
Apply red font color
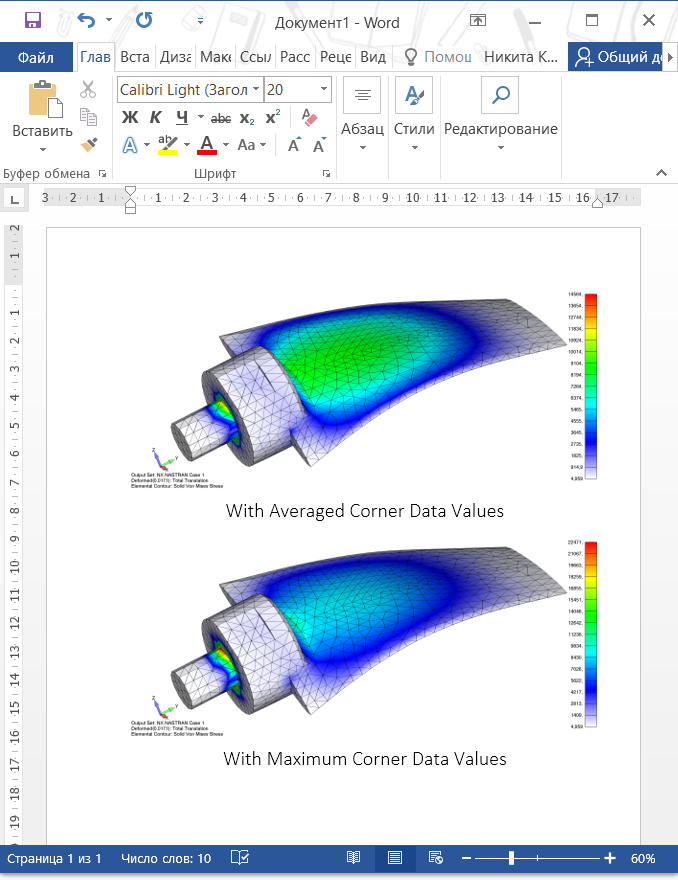207,145
